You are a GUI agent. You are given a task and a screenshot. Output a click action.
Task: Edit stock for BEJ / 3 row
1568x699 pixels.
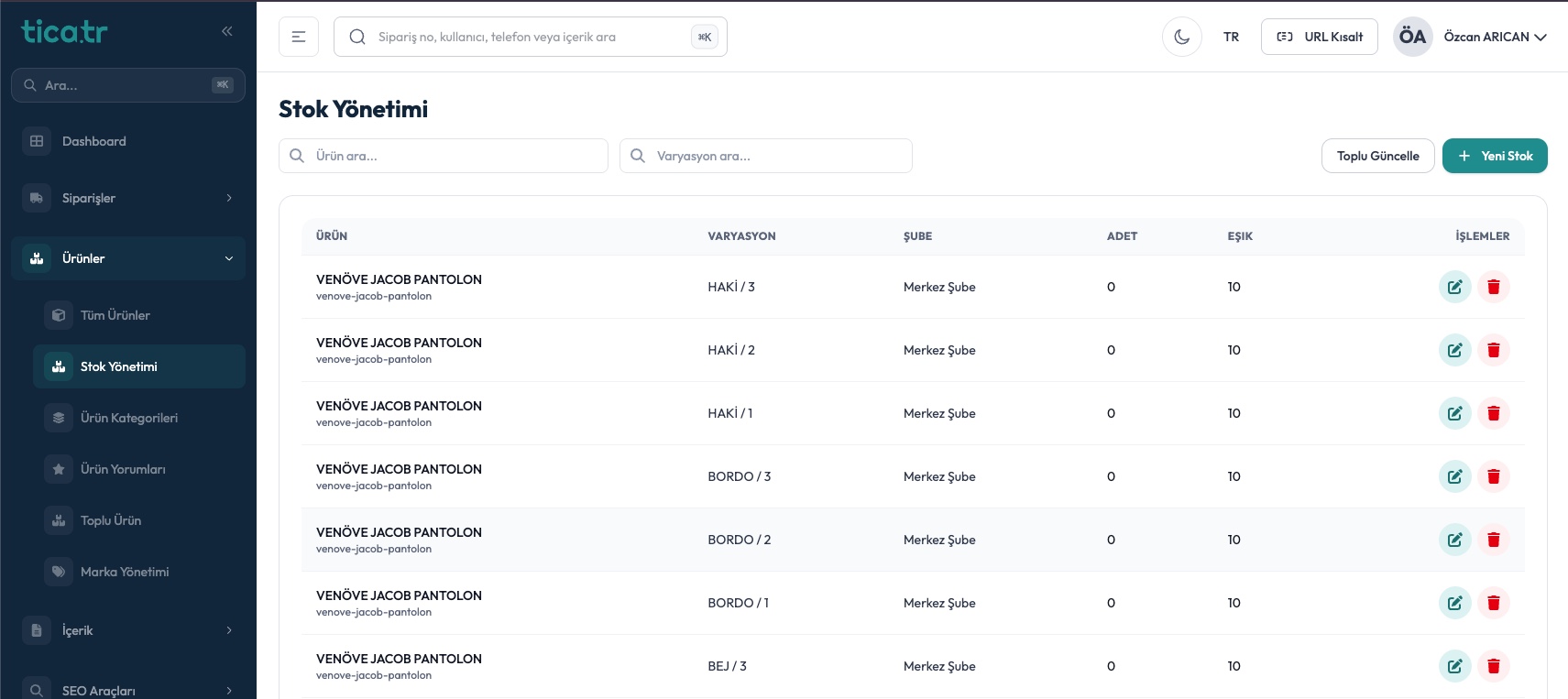point(1454,666)
